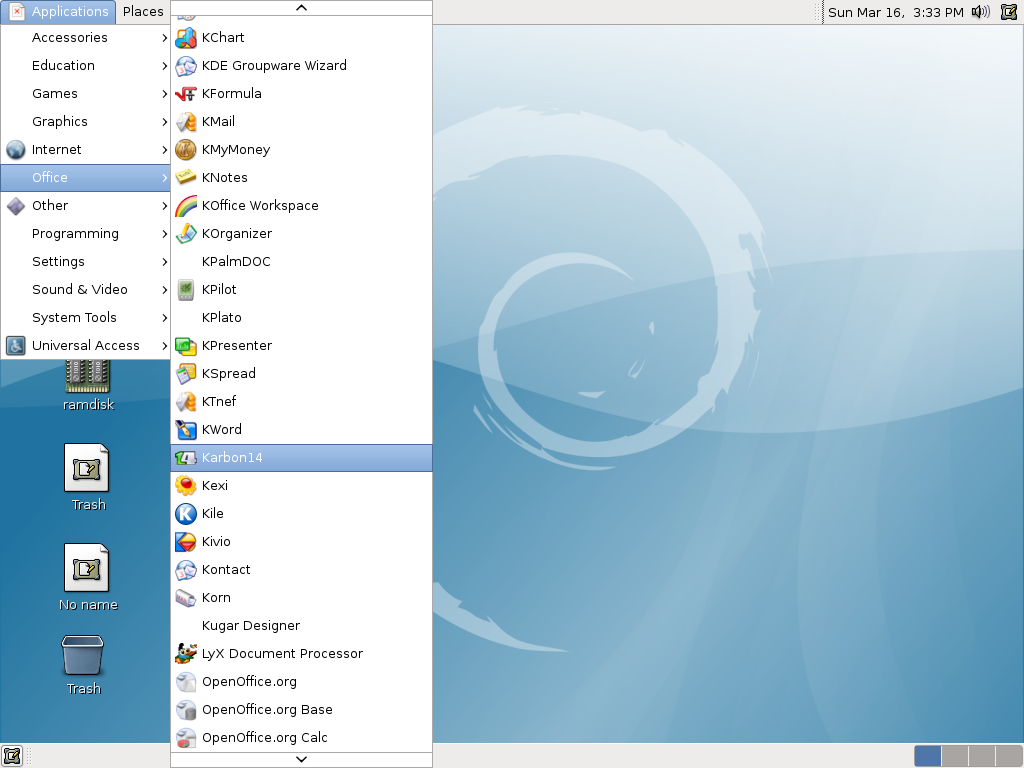Select the No name desktop icon

(x=88, y=577)
